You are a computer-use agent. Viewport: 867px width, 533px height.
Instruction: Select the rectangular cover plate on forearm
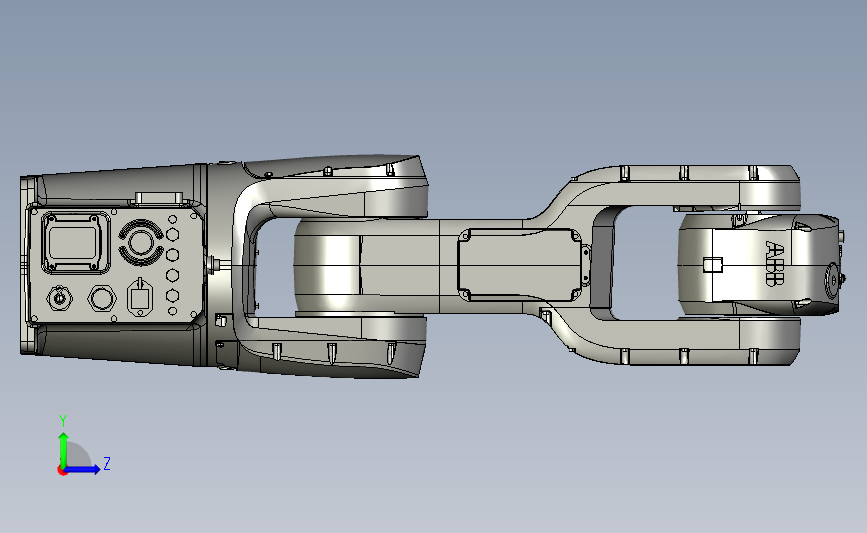(x=520, y=264)
